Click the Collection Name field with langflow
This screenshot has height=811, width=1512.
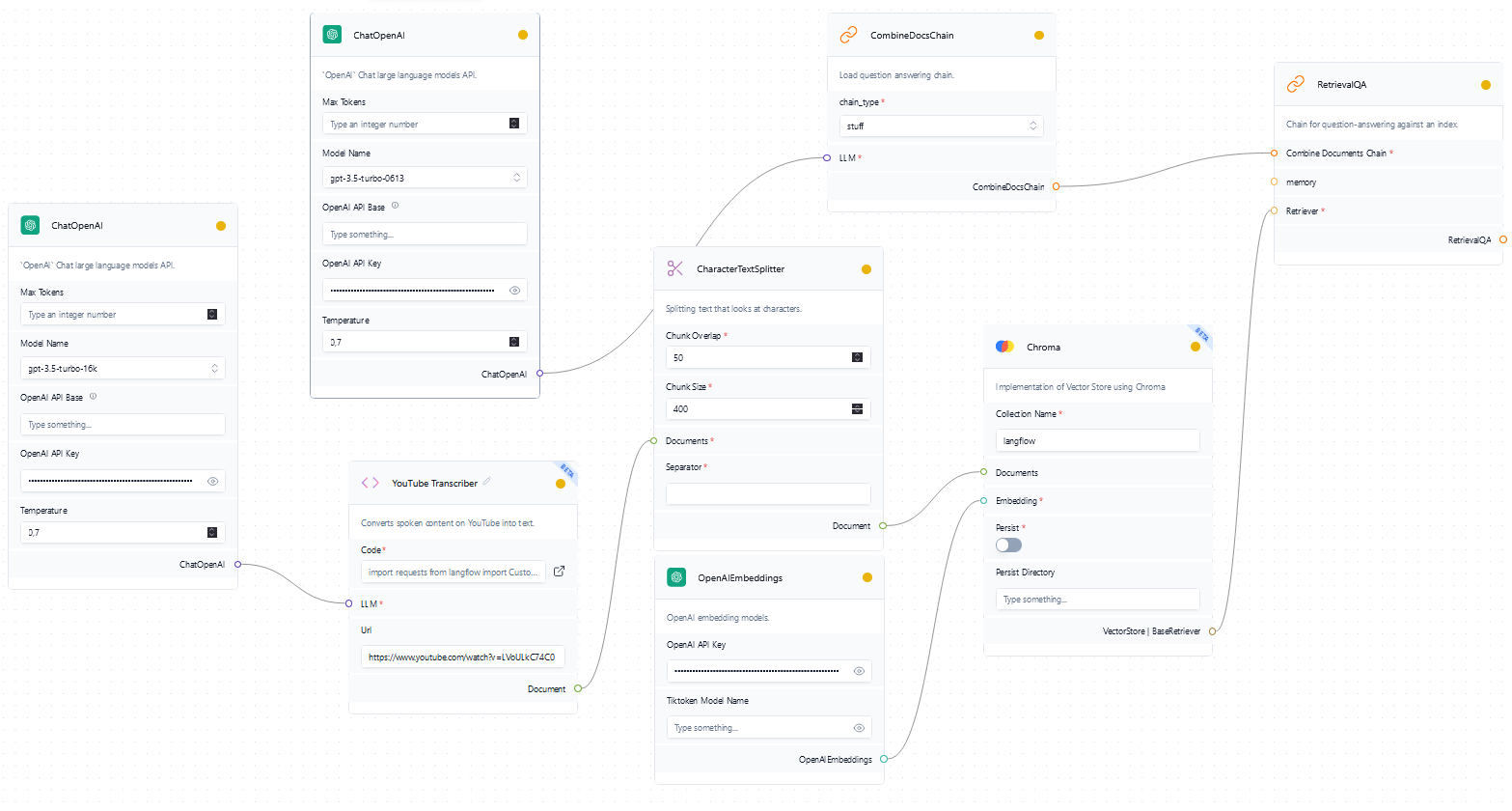click(x=1098, y=440)
